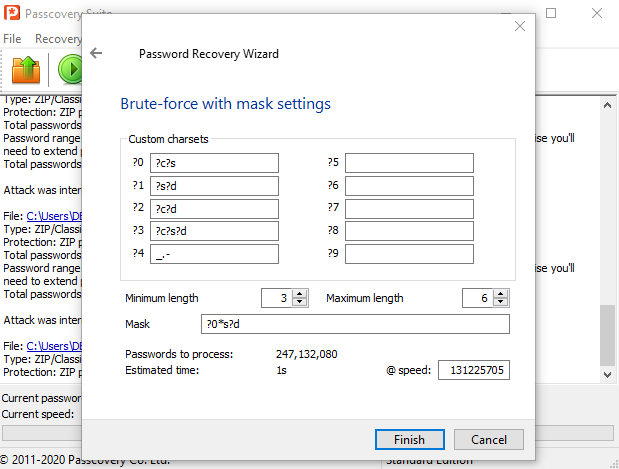The height and width of the screenshot is (469, 619).
Task: Open the Recovery menu
Action: [58, 39]
